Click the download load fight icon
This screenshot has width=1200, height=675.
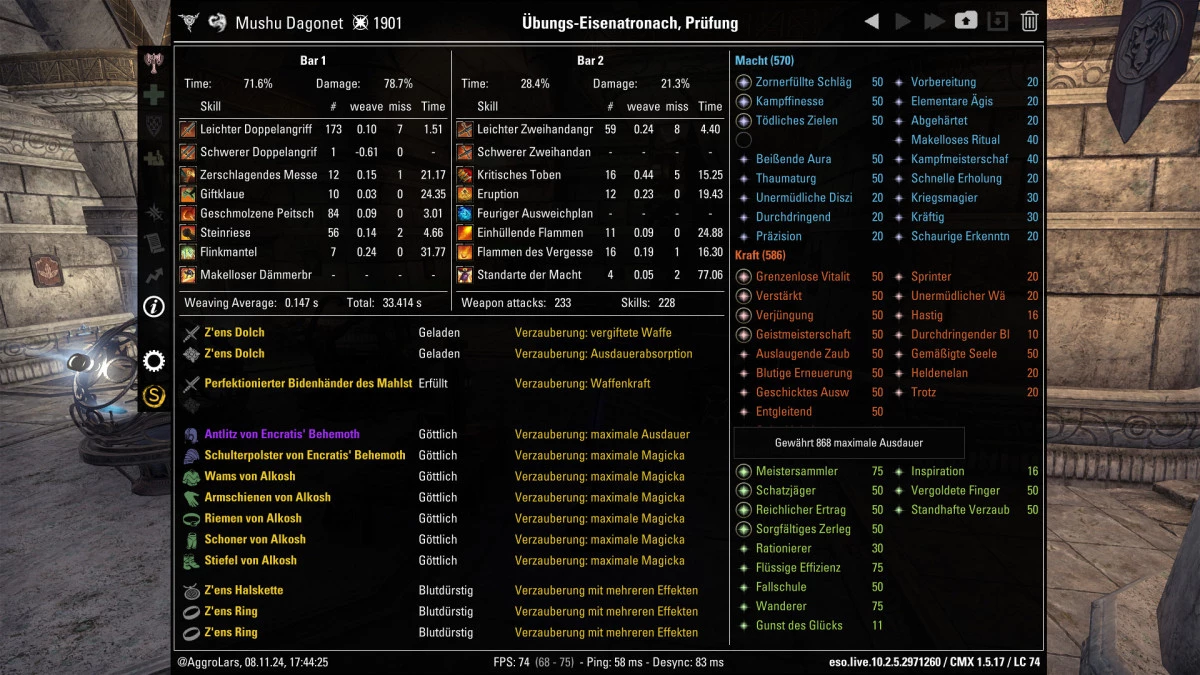coord(998,21)
